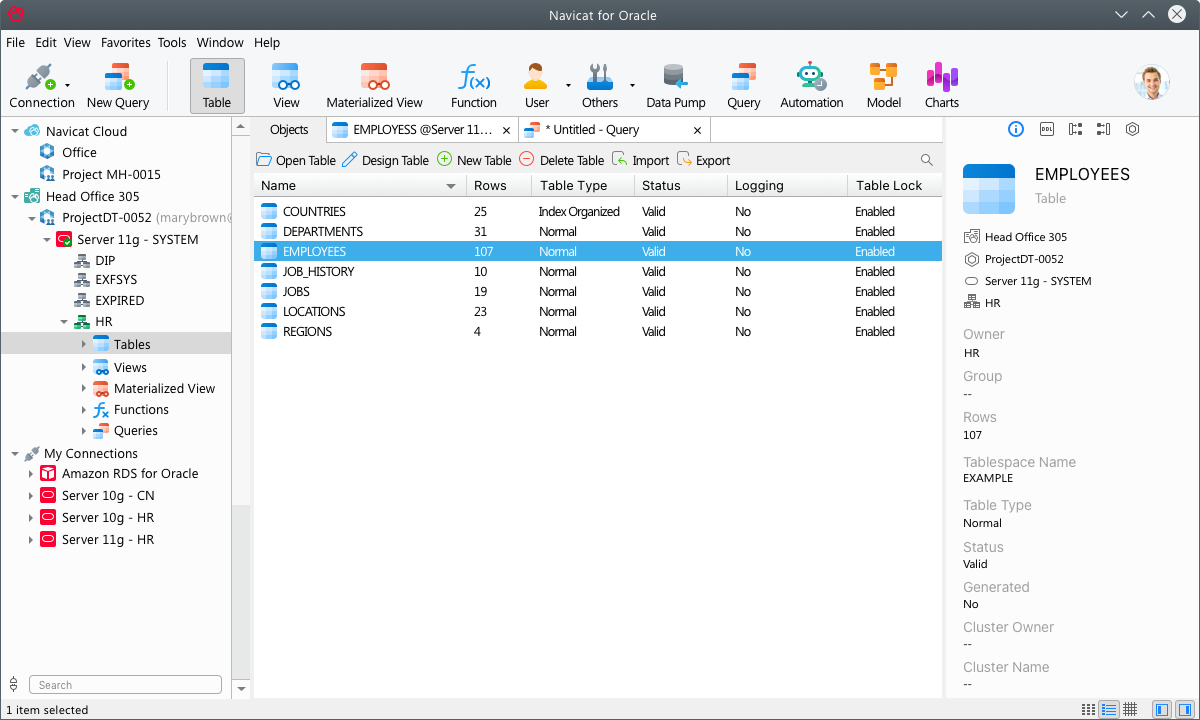Collapse the Head Office 305 node
The height and width of the screenshot is (720, 1200).
coord(15,196)
